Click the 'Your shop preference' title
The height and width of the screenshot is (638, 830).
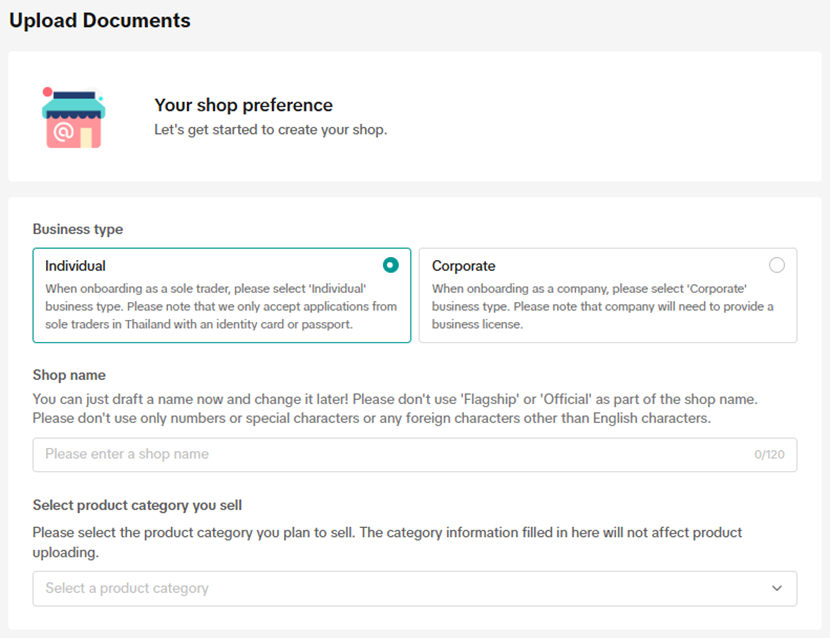[243, 105]
